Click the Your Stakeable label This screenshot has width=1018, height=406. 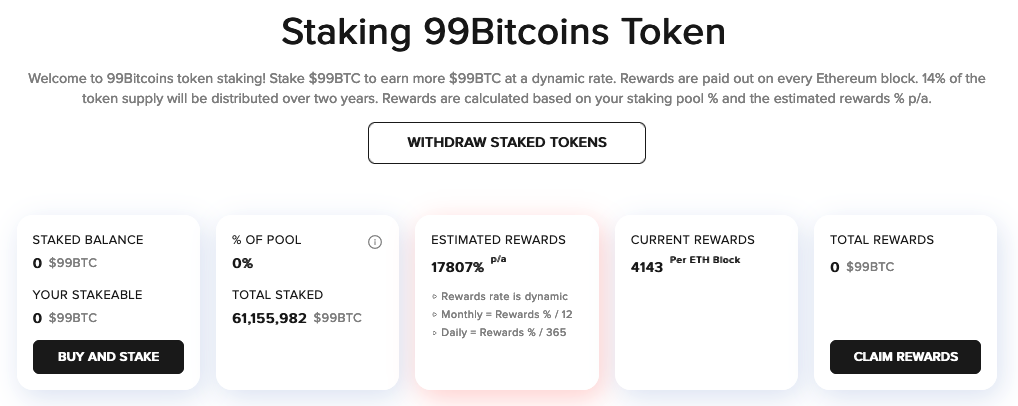click(x=87, y=295)
